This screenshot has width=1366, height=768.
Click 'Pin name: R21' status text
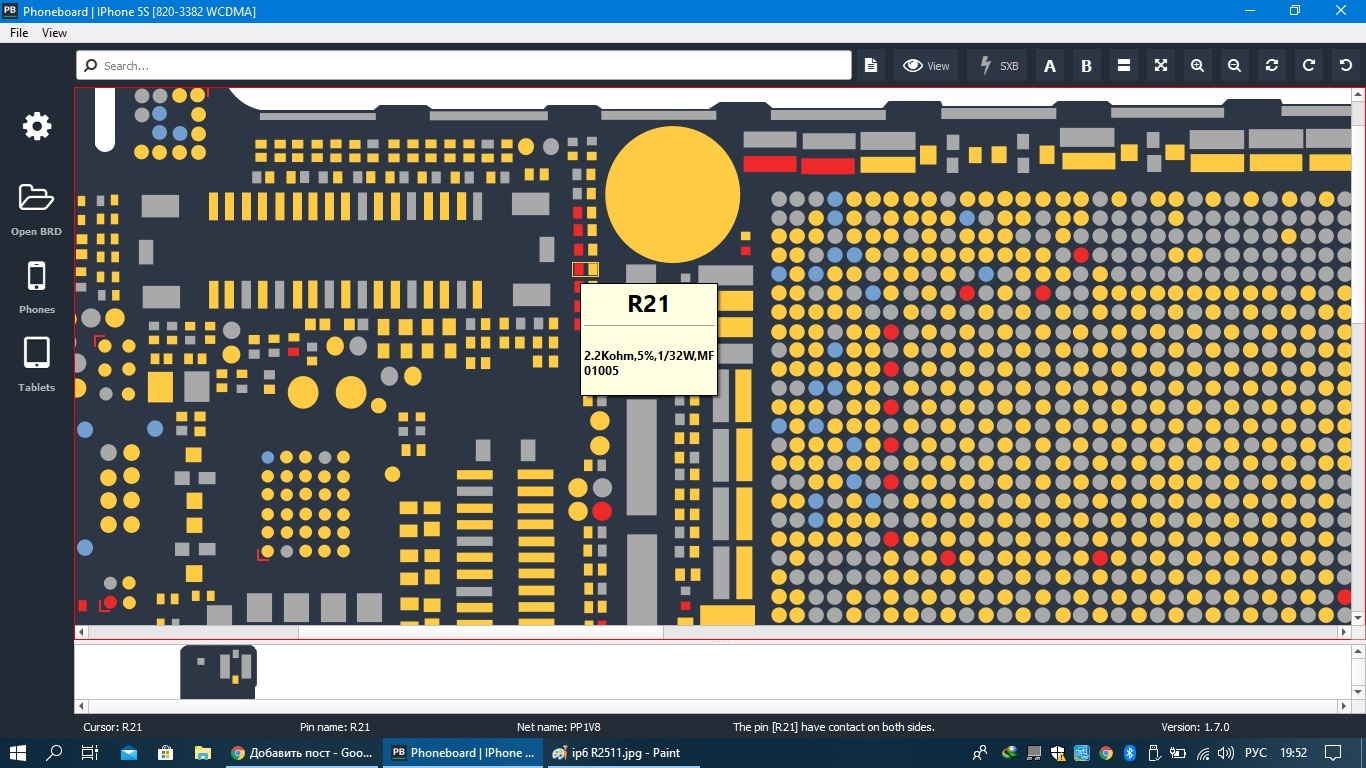pos(335,727)
